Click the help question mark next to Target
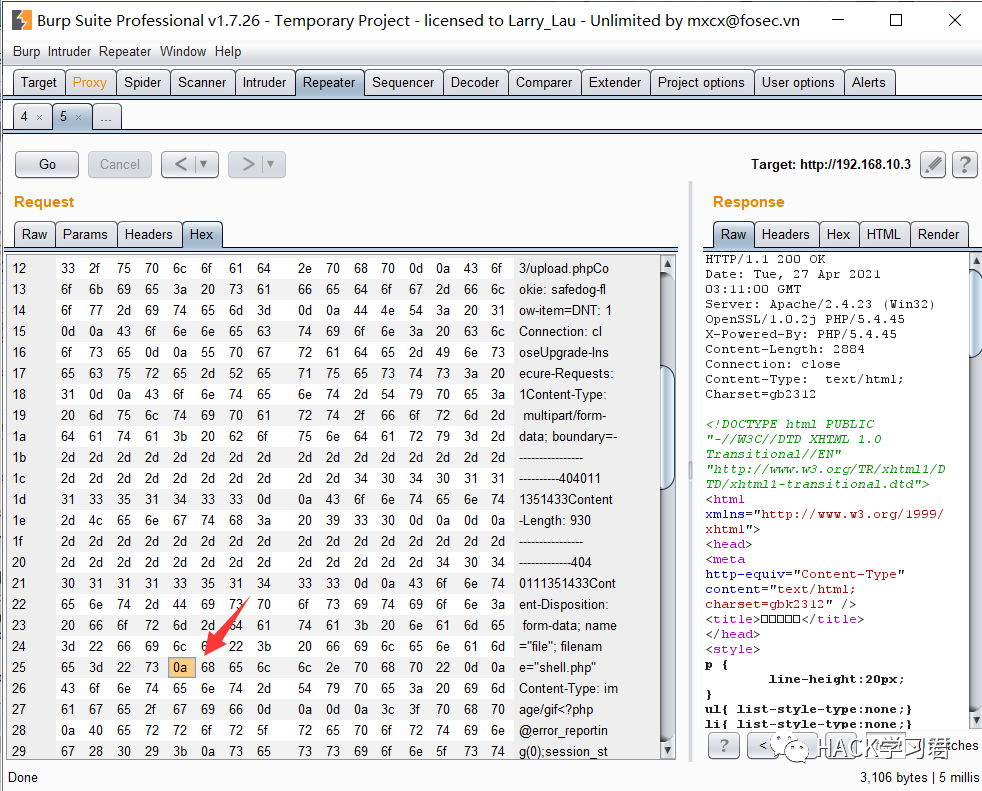982x791 pixels. click(x=965, y=165)
